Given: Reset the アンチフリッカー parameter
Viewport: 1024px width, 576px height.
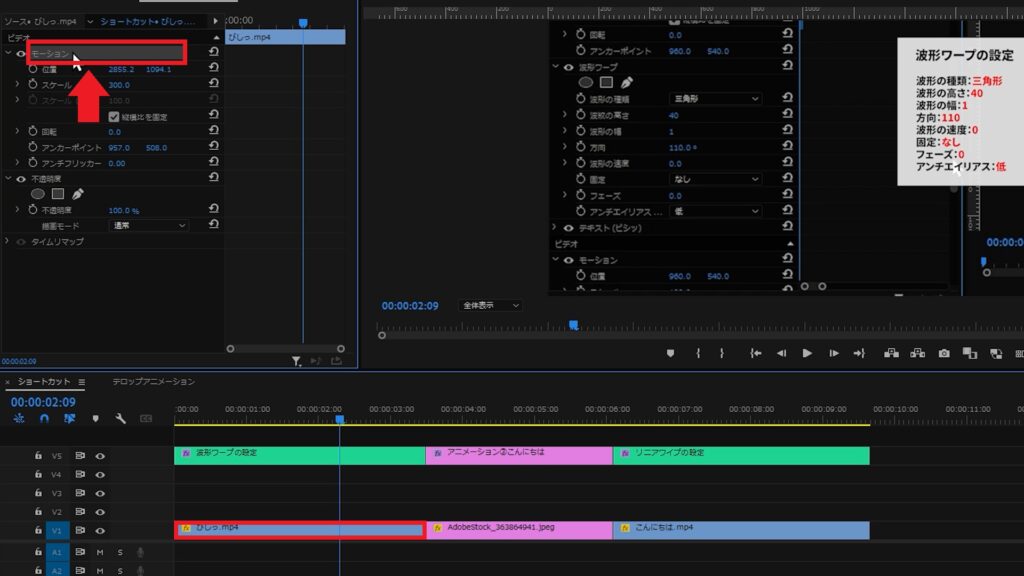Looking at the screenshot, I should (x=214, y=162).
